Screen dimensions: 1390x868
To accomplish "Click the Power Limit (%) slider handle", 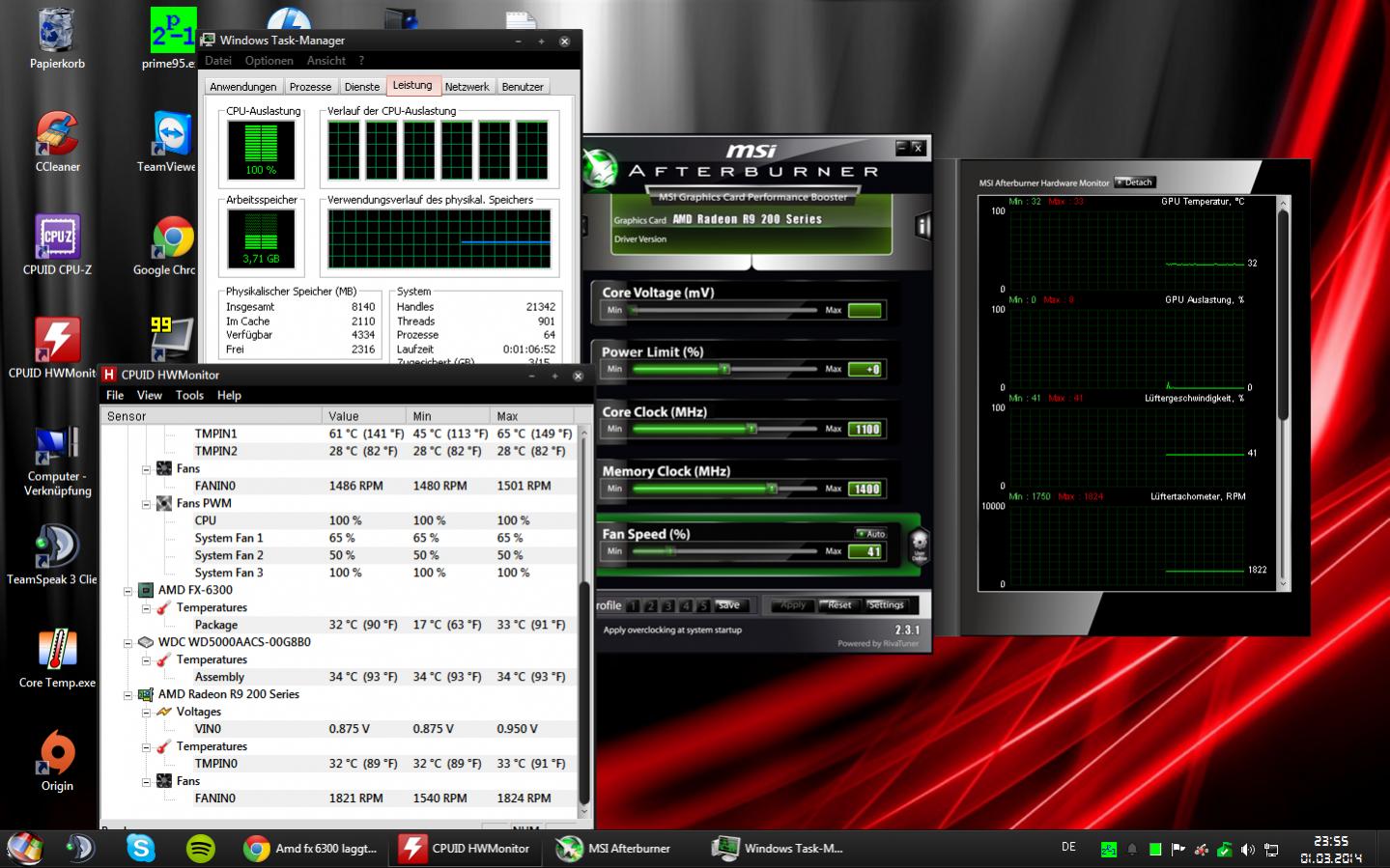I will click(724, 369).
